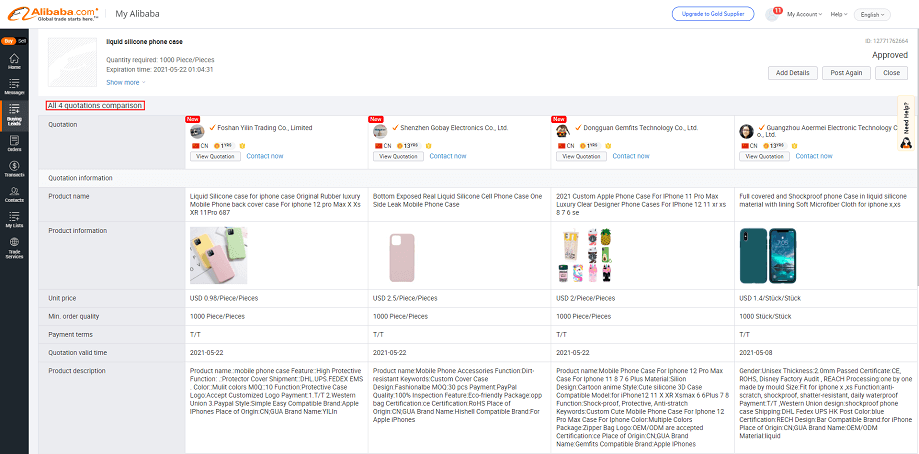919x454 pixels.
Task: Click Guangzhou Aoermei supplier avatar
Action: click(746, 132)
